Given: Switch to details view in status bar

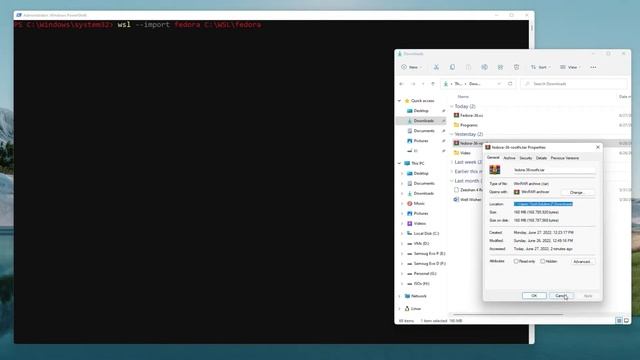Looking at the screenshot, I should coord(619,320).
